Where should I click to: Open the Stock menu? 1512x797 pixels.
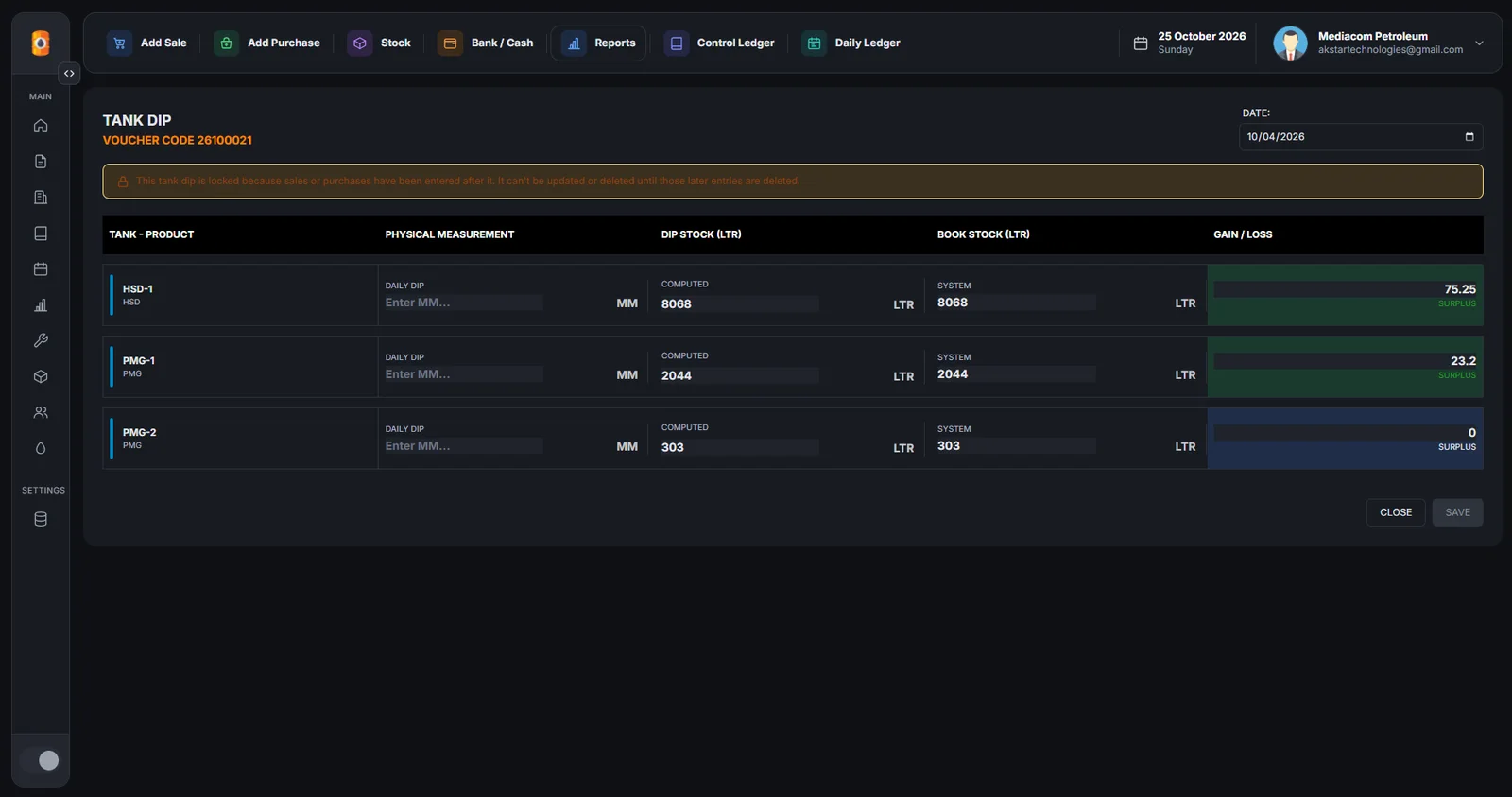(379, 43)
